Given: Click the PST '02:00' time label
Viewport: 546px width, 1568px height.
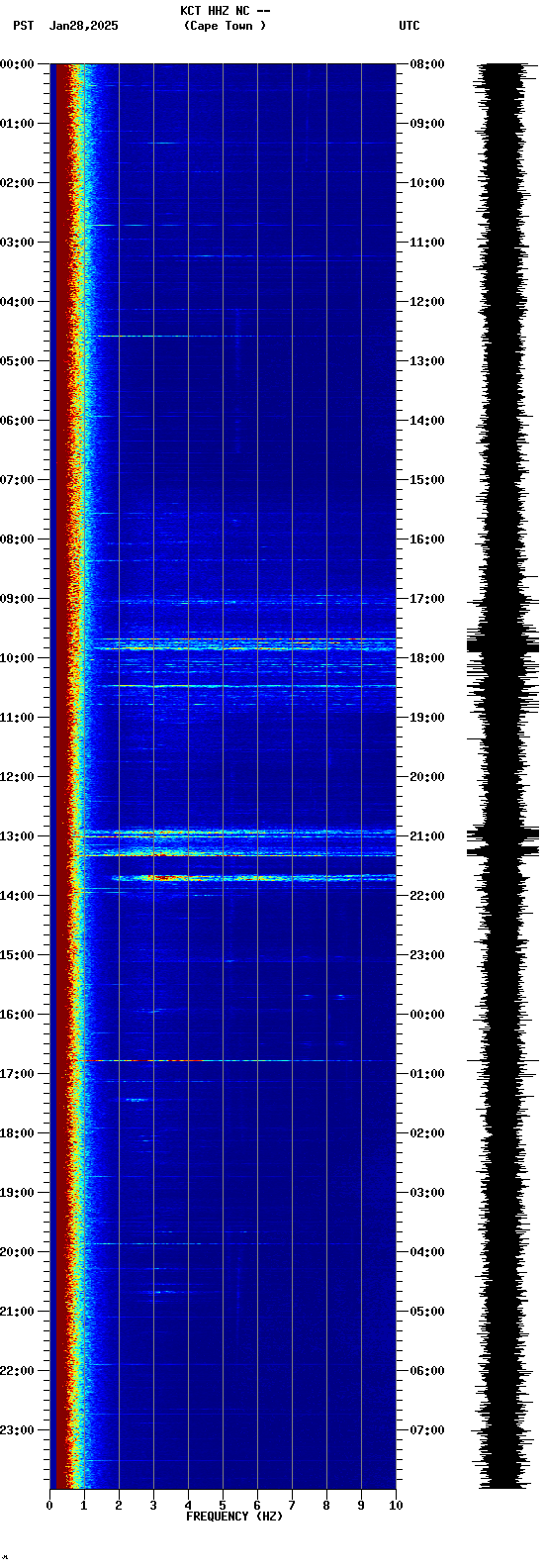Looking at the screenshot, I should pyautogui.click(x=17, y=183).
